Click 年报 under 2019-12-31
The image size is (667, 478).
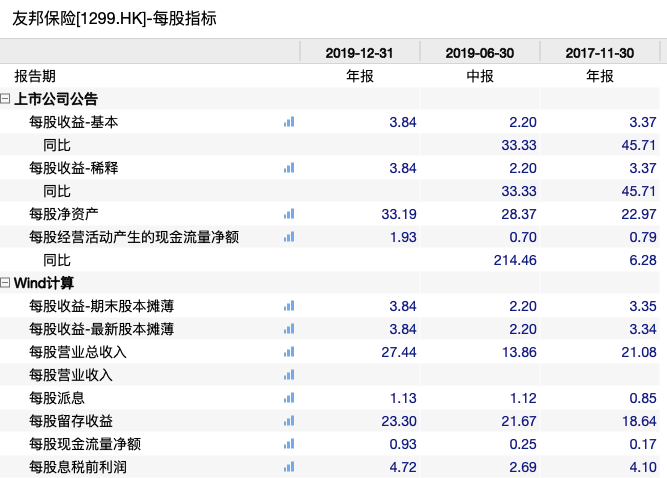[359, 76]
